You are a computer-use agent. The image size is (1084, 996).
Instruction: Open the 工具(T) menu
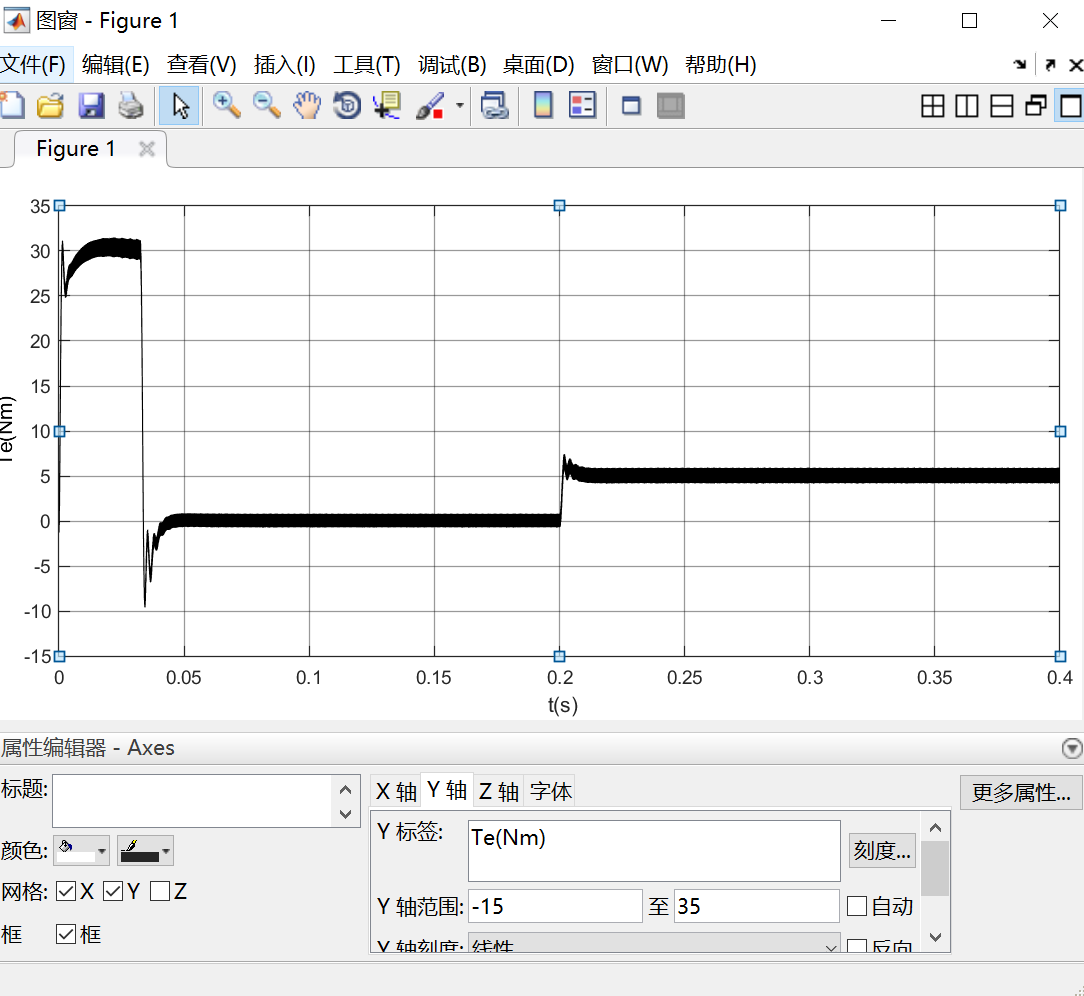click(x=366, y=64)
